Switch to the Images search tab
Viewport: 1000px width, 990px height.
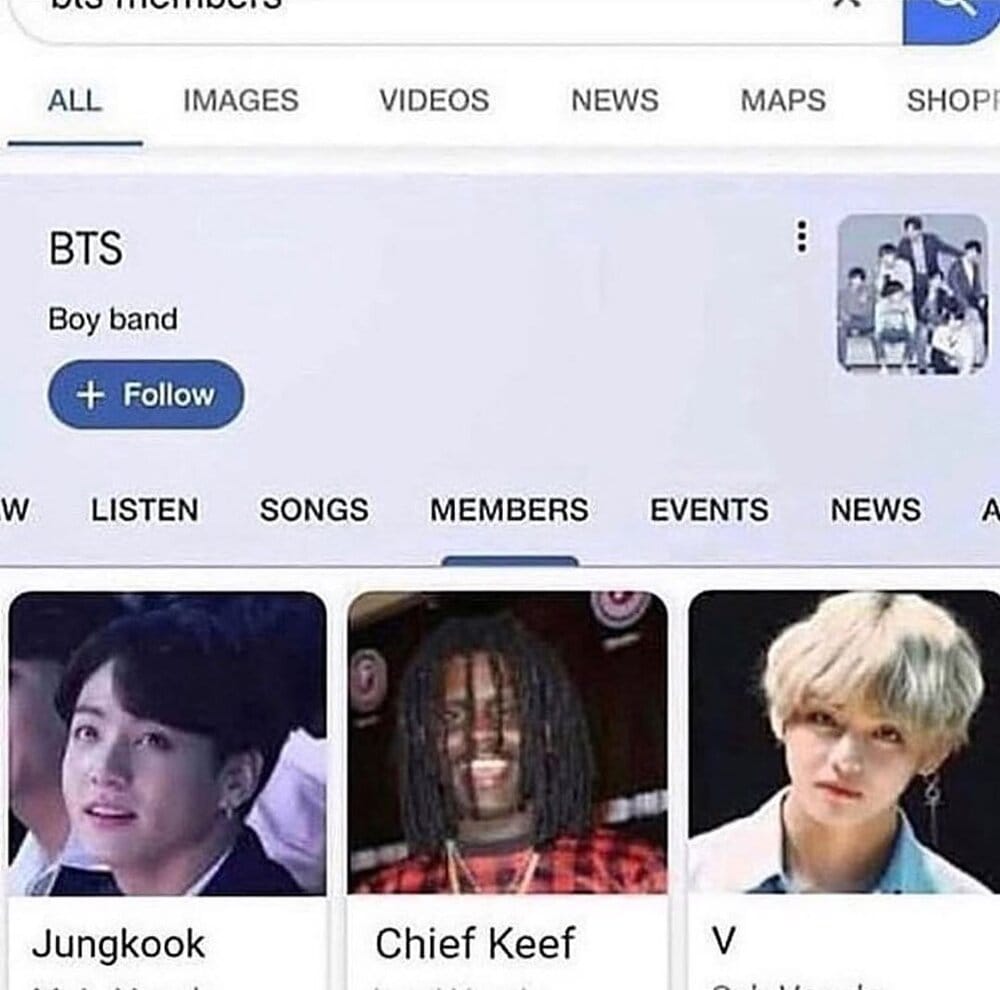coord(240,101)
